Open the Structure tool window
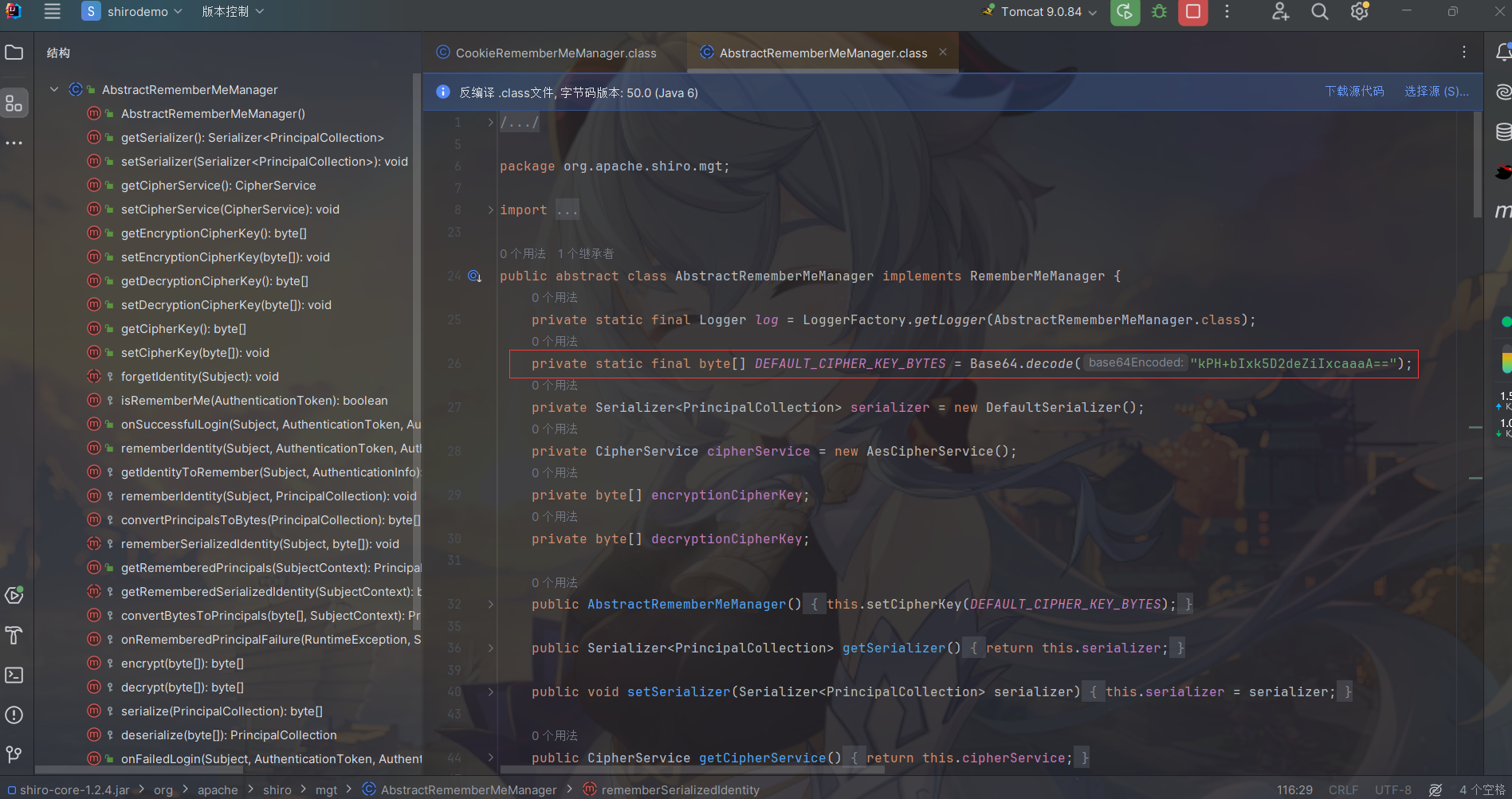1512x799 pixels. [x=14, y=104]
